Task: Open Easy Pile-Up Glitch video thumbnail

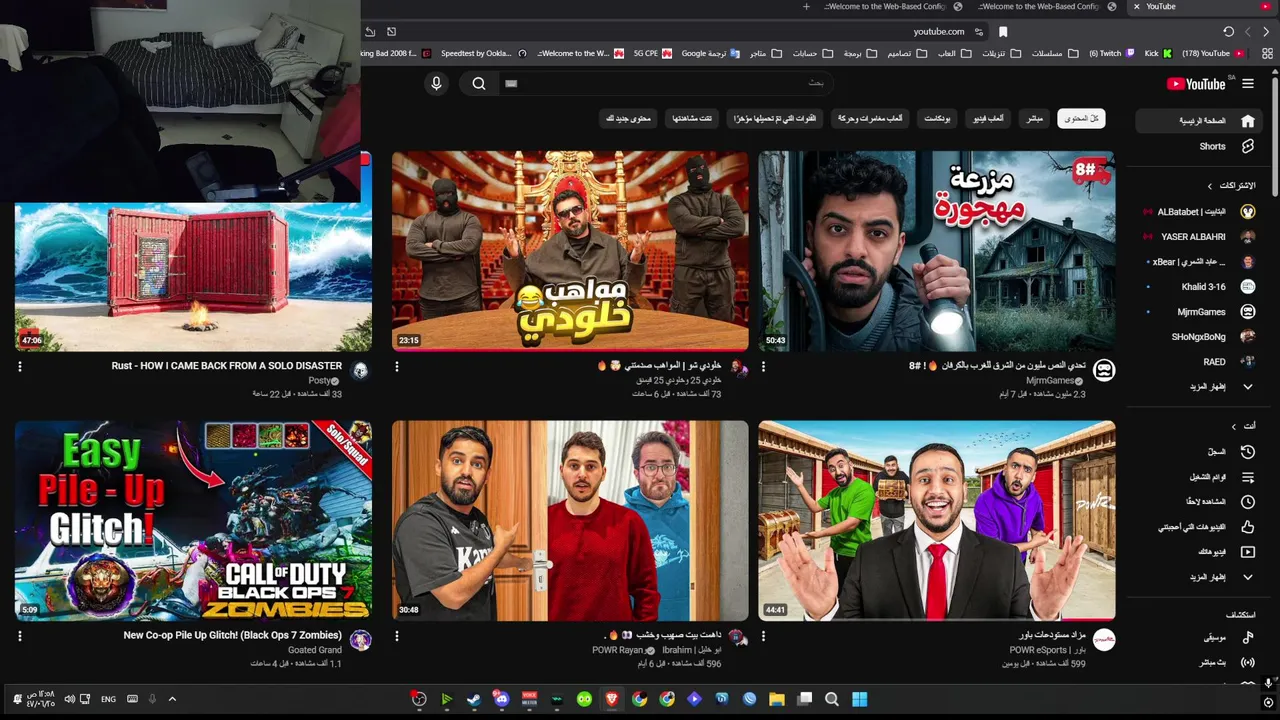Action: (193, 520)
